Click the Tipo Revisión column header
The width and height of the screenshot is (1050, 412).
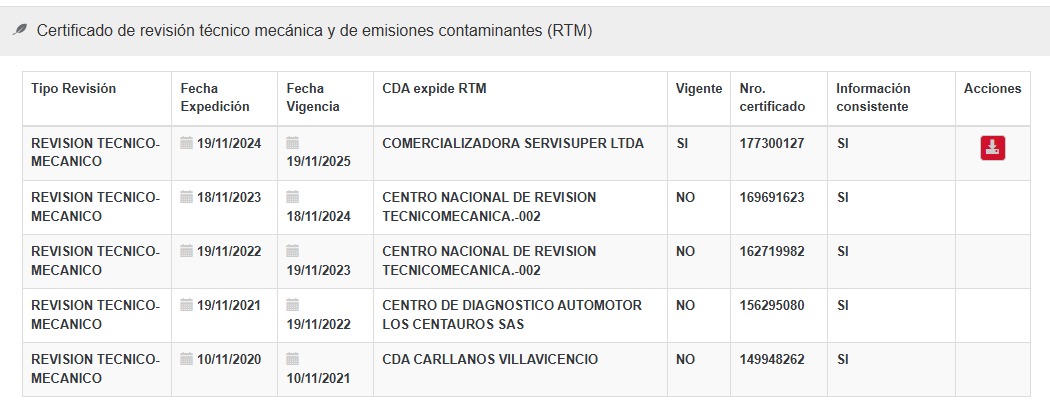(74, 89)
